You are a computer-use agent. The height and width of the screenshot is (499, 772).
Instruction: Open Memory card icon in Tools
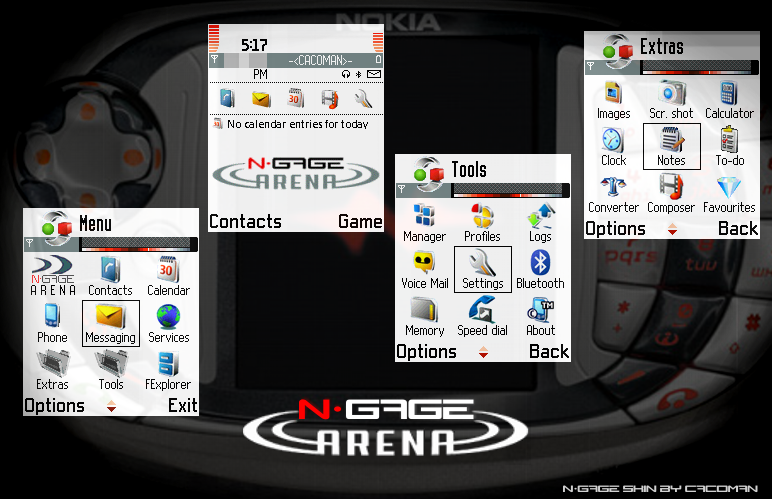tap(424, 316)
